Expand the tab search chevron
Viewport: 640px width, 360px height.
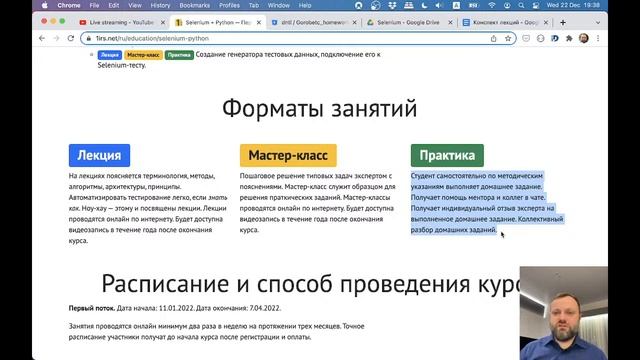pos(598,22)
